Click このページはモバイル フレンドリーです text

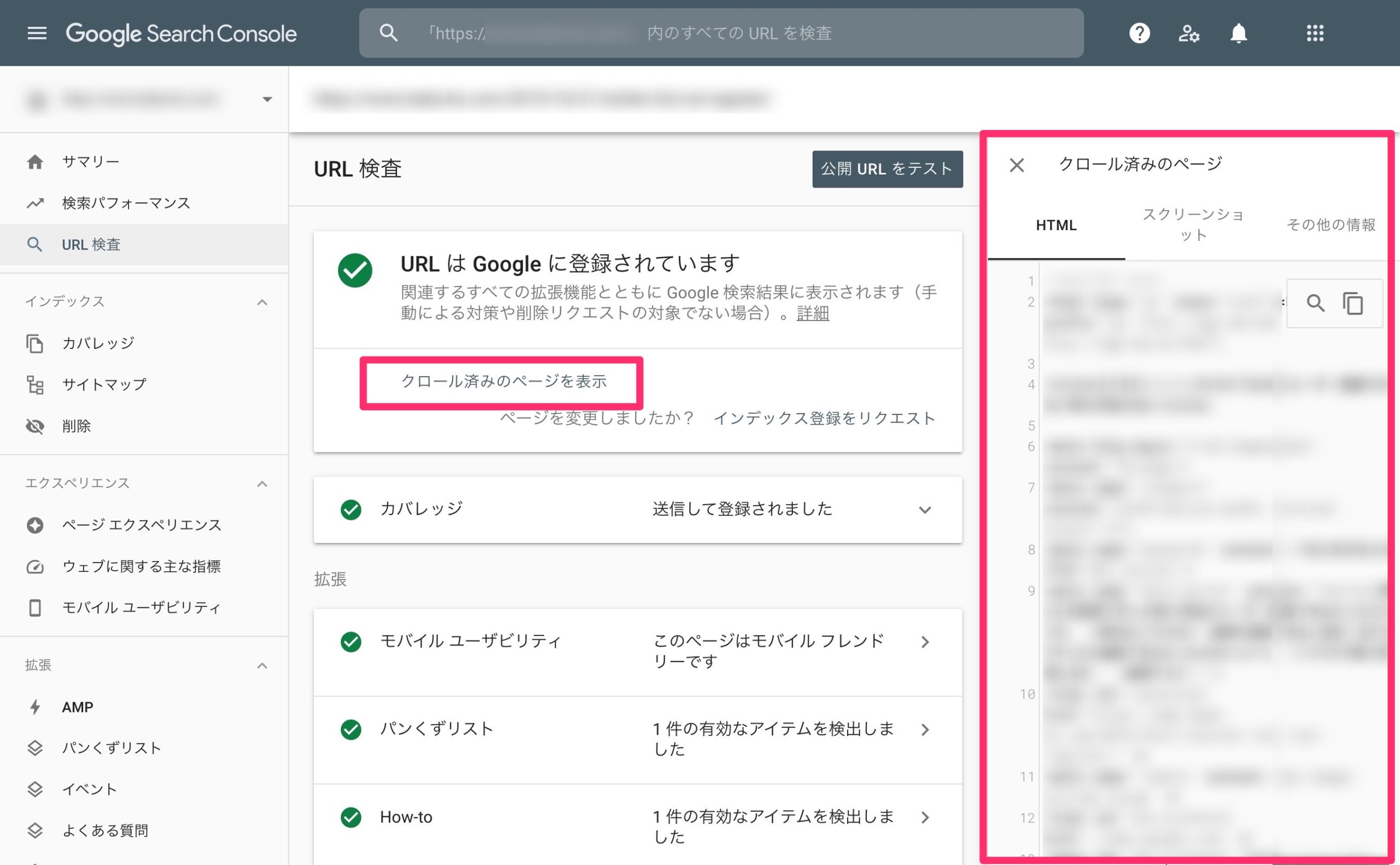768,651
